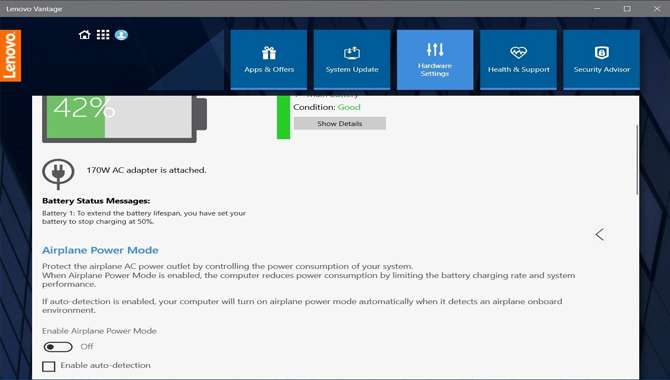
Task: Toggle the Enable Airplane Power Mode switch
Action: tap(58, 347)
